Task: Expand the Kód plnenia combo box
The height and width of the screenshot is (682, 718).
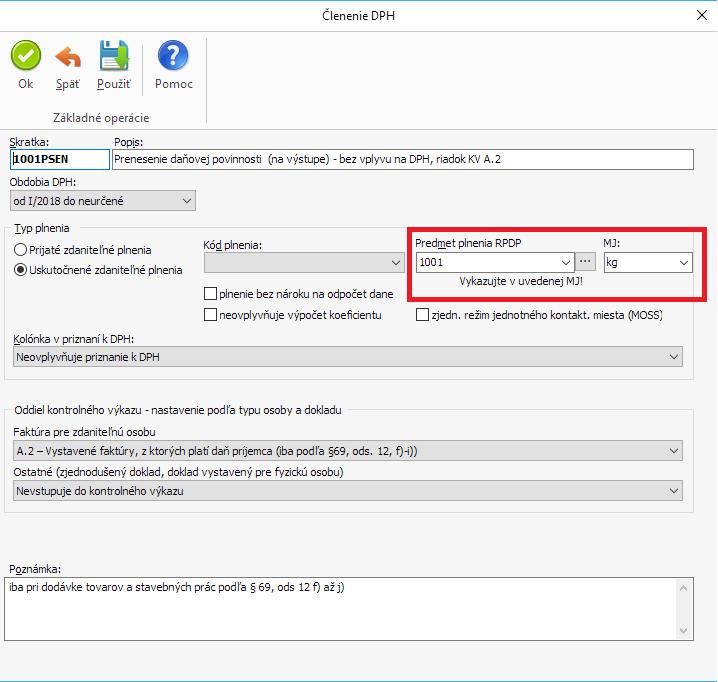Action: pyautogui.click(x=304, y=263)
